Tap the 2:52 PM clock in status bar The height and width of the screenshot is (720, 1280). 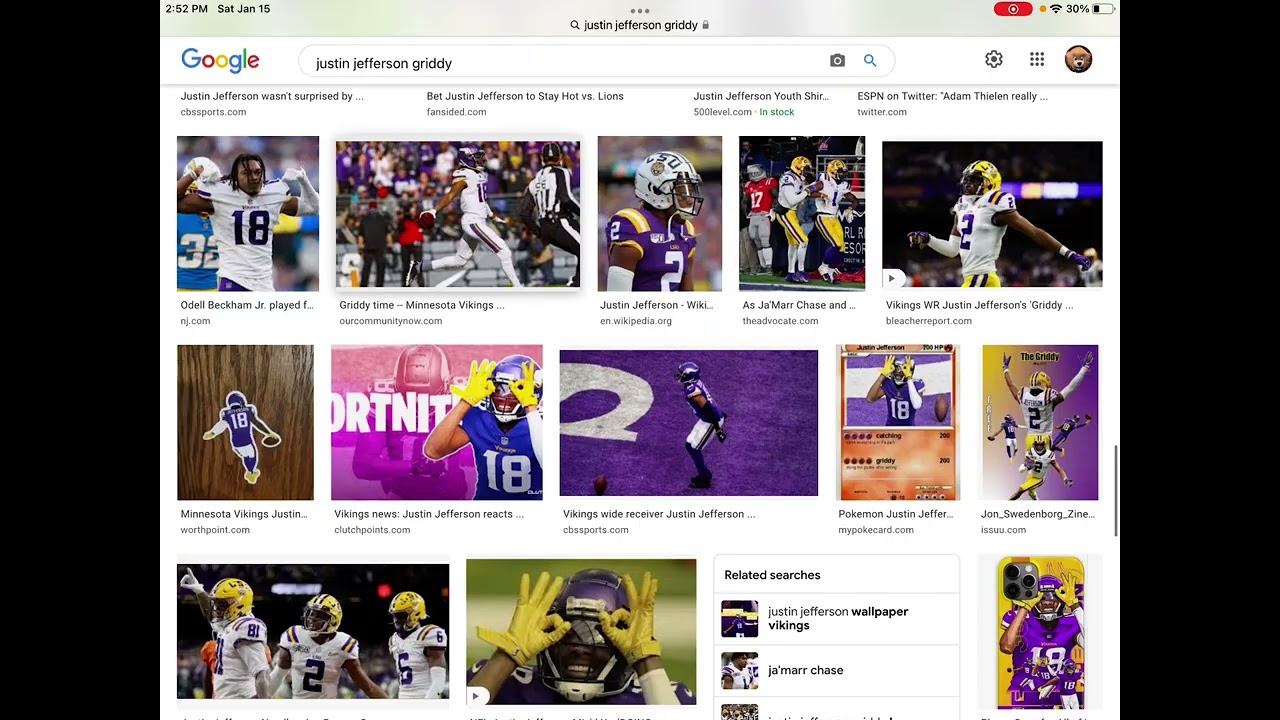tap(186, 9)
